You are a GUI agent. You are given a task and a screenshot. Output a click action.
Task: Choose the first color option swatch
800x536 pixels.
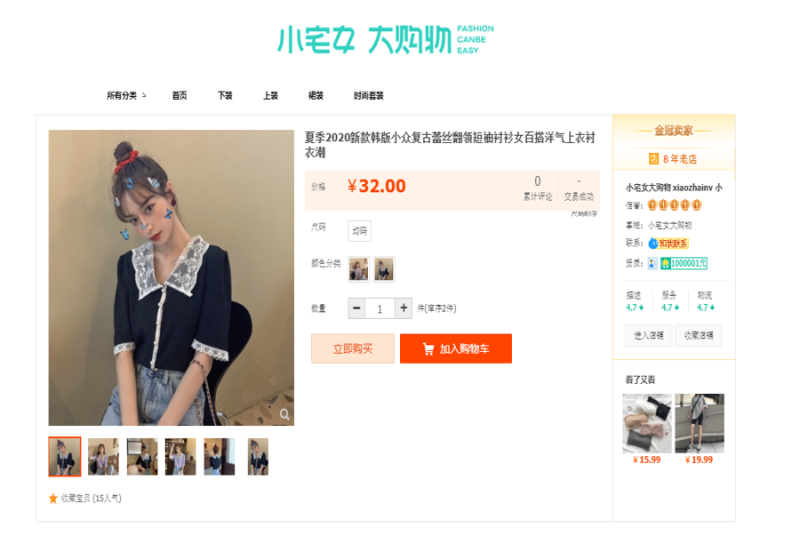tap(359, 269)
